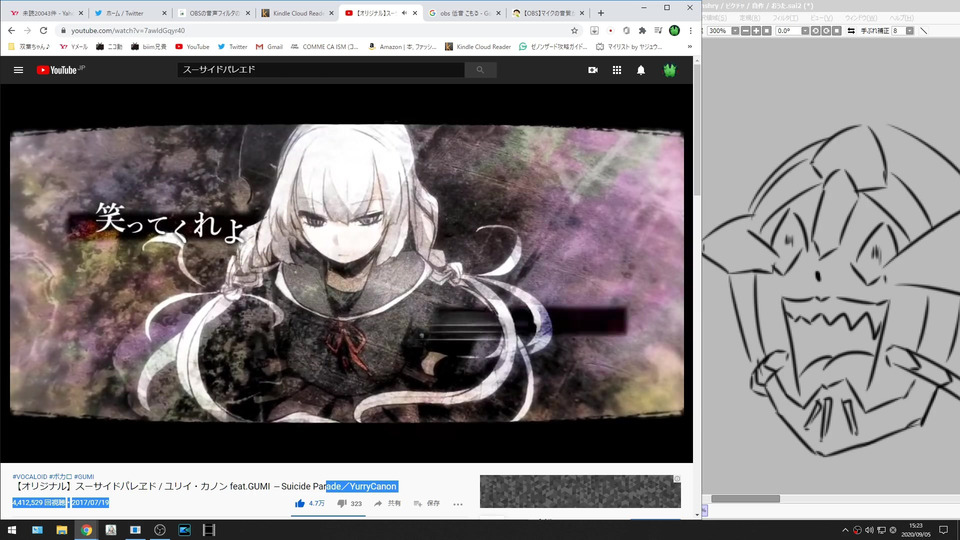Open the YouTube create video camera icon
960x540 pixels.
593,70
